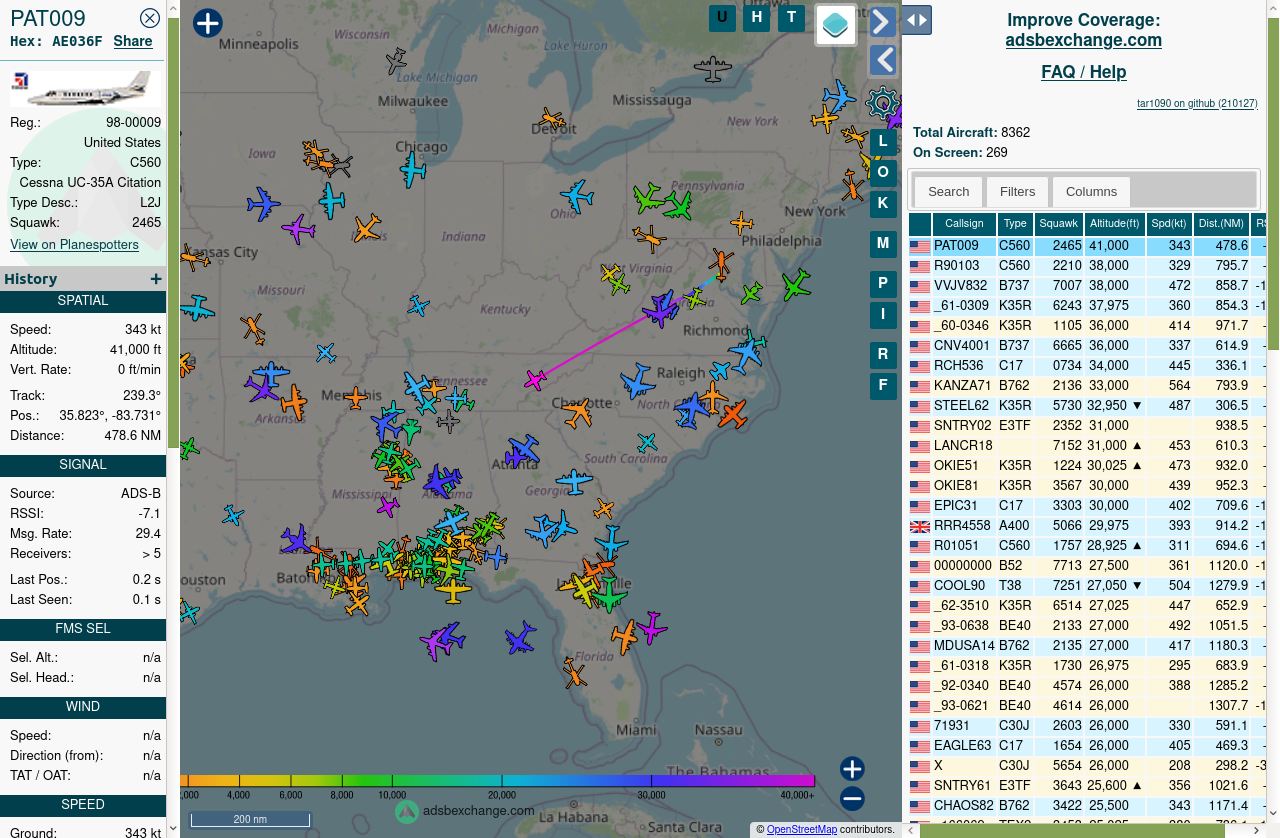Click the United Kingdom flag in RRR4558 row
1280x838 pixels.
919,526
